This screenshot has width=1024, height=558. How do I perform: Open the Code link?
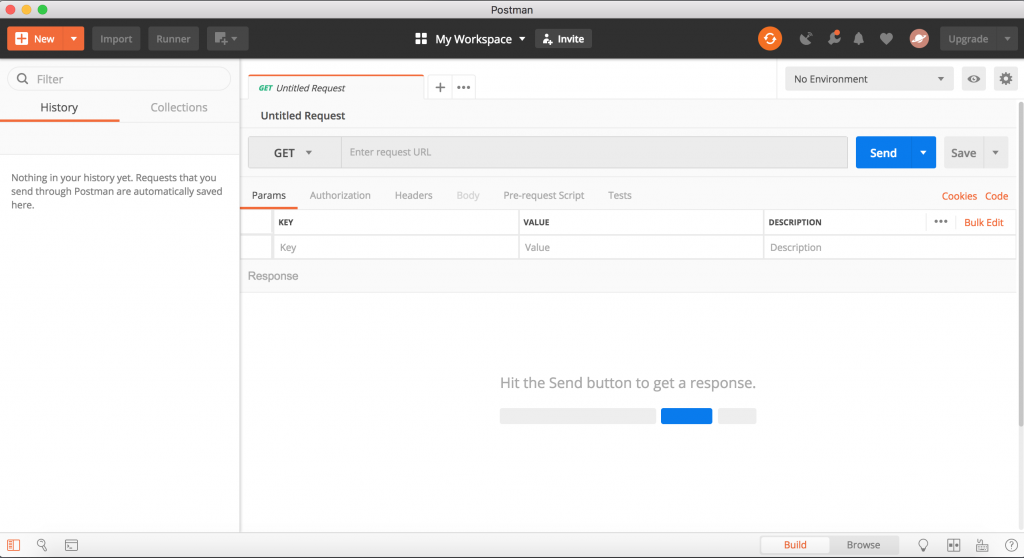(997, 196)
